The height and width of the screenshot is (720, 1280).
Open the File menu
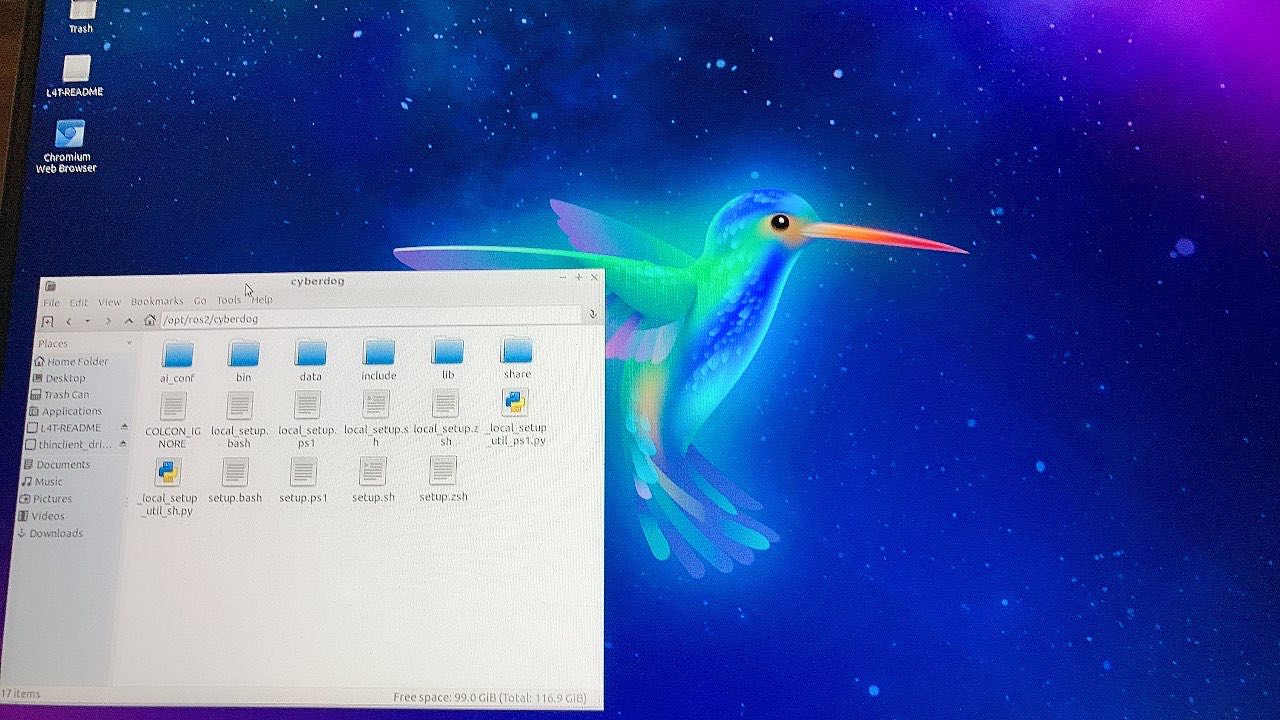51,302
